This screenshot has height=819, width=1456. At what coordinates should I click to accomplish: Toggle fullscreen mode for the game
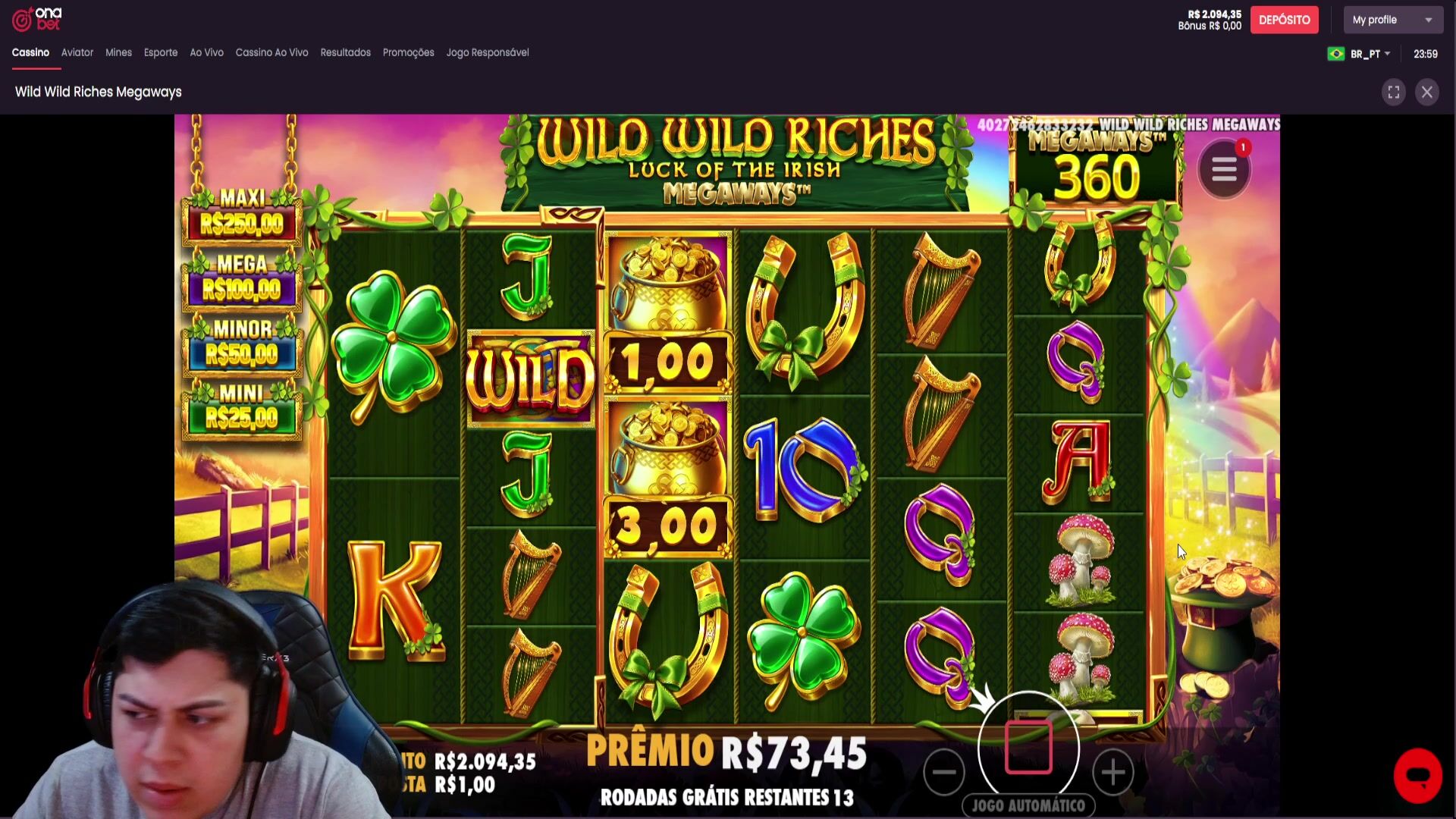[1393, 92]
